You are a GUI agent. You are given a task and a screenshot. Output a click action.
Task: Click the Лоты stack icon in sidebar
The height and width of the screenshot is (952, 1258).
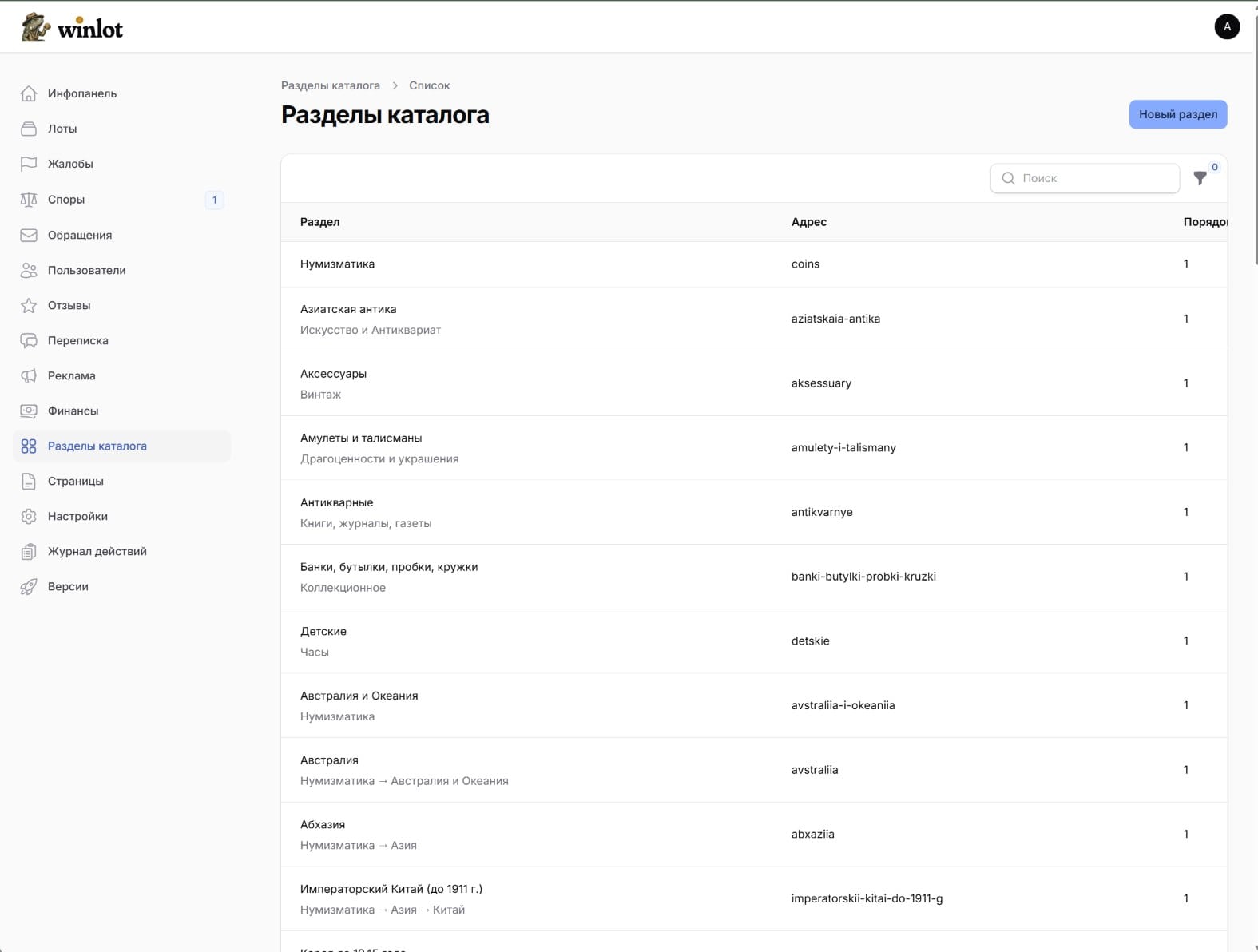tap(29, 129)
